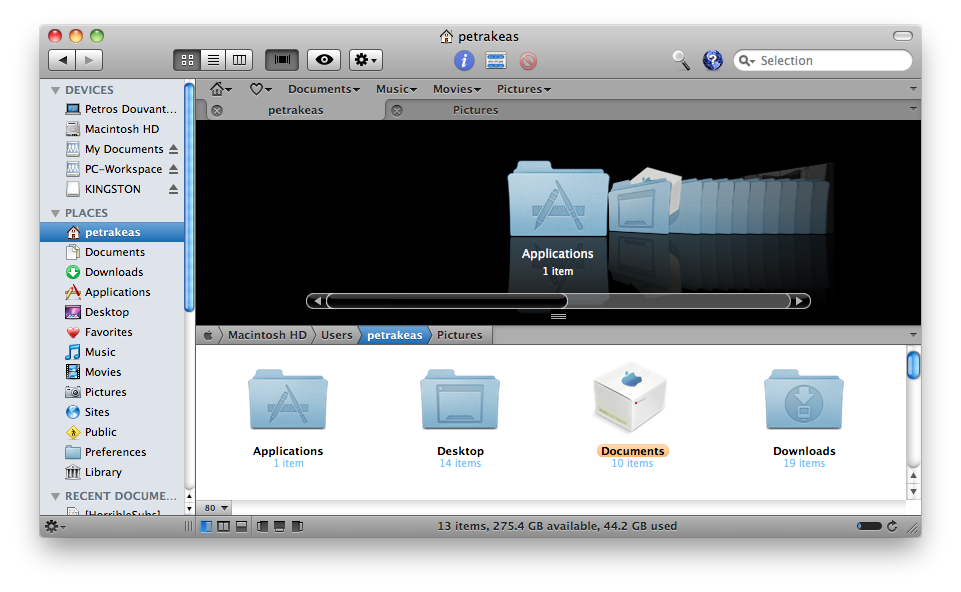Click Users in the path bar

336,335
